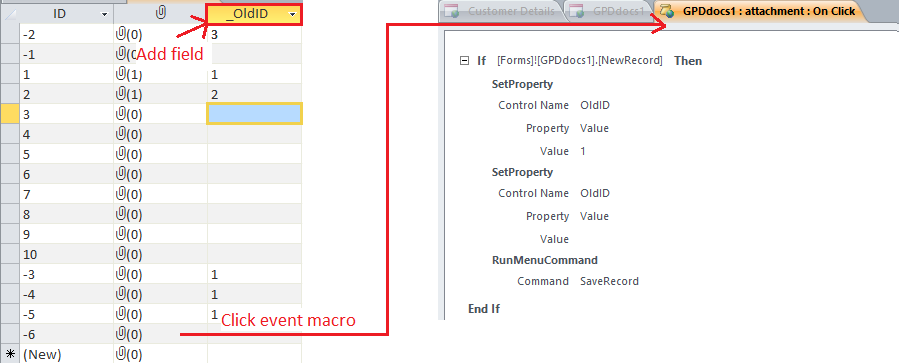Switch to the GPDdocs1 form tab
Viewport: 915px width, 363px height.
(x=609, y=11)
